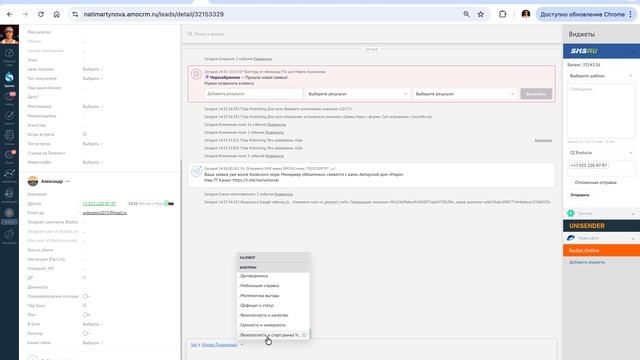Click the green messenger icon beside the phone
The image size is (640, 360).
click(x=167, y=203)
